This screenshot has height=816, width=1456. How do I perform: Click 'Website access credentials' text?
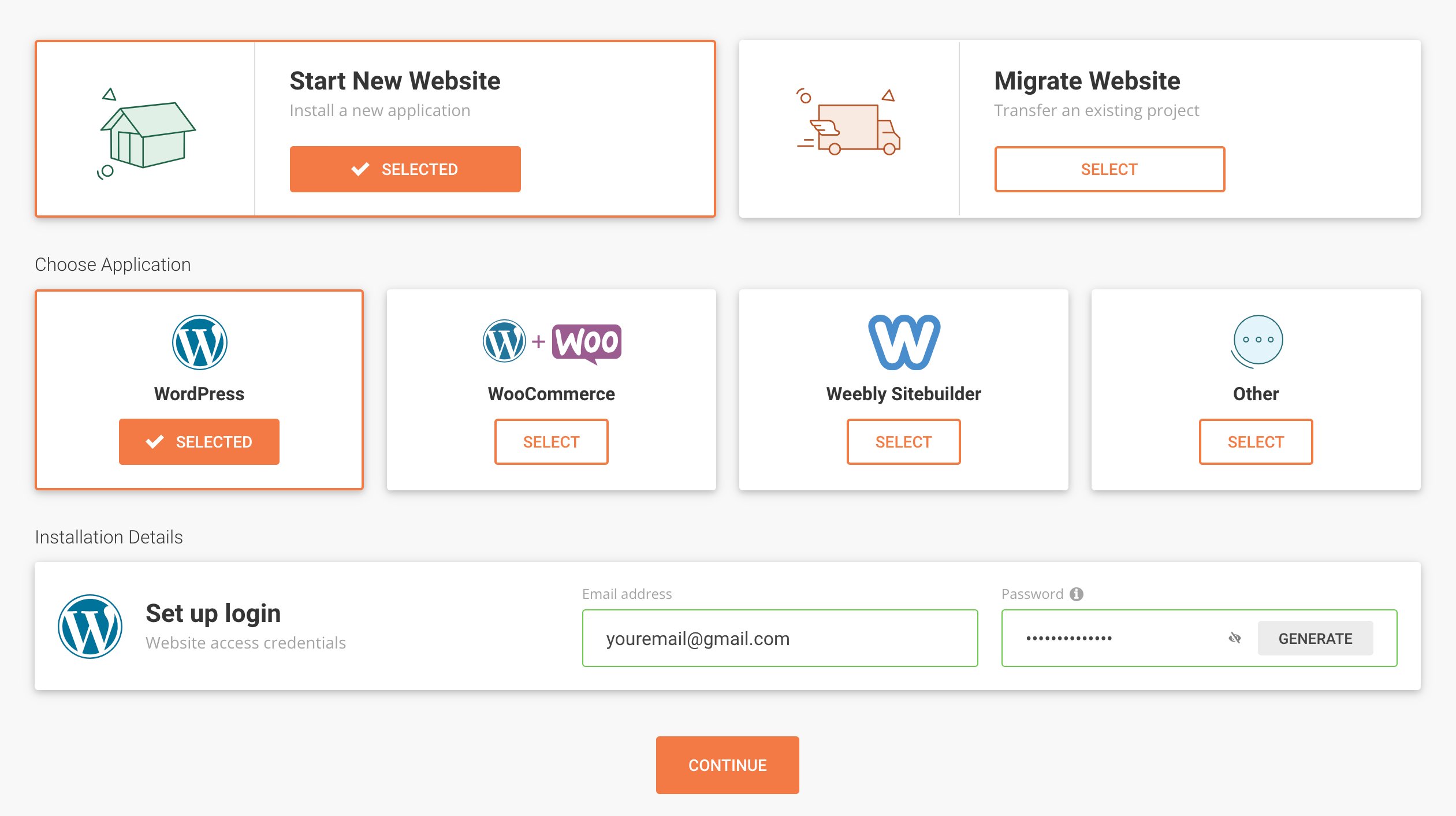tap(246, 643)
